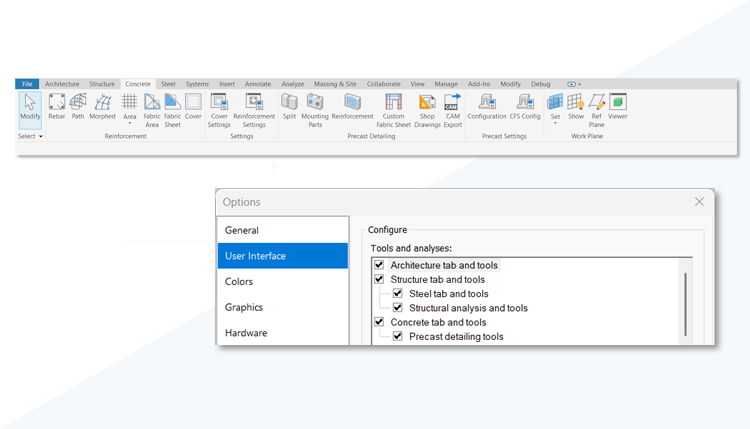Switch to the View tab
The width and height of the screenshot is (750, 429).
click(x=418, y=84)
